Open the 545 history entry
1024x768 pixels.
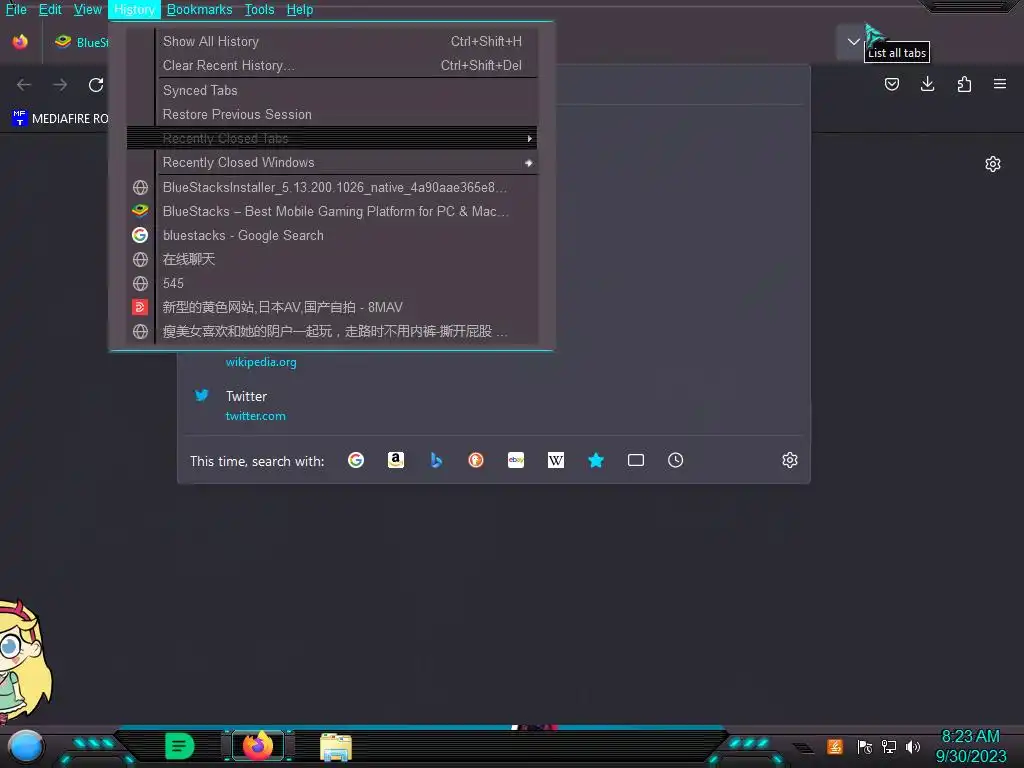332,283
